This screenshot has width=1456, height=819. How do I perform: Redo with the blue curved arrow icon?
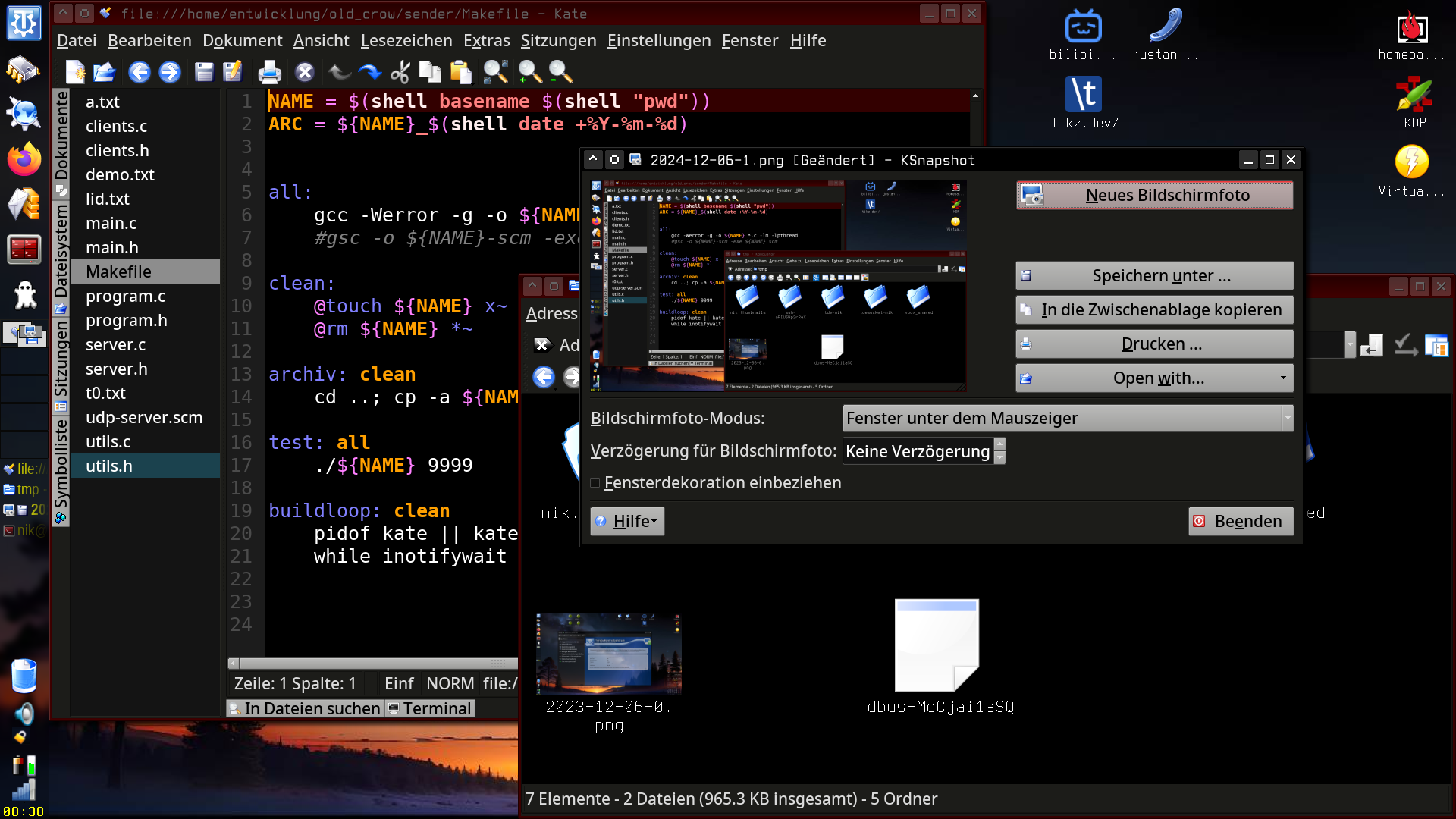coord(369,72)
